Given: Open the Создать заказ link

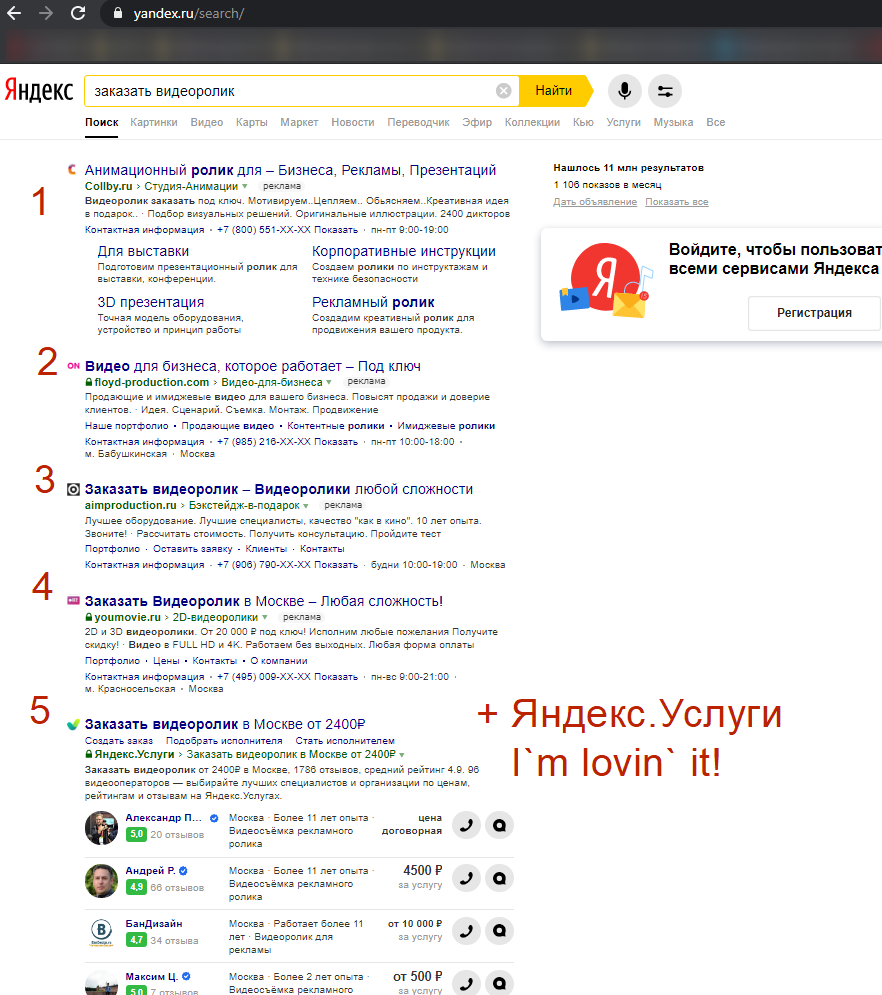Looking at the screenshot, I should [x=119, y=741].
